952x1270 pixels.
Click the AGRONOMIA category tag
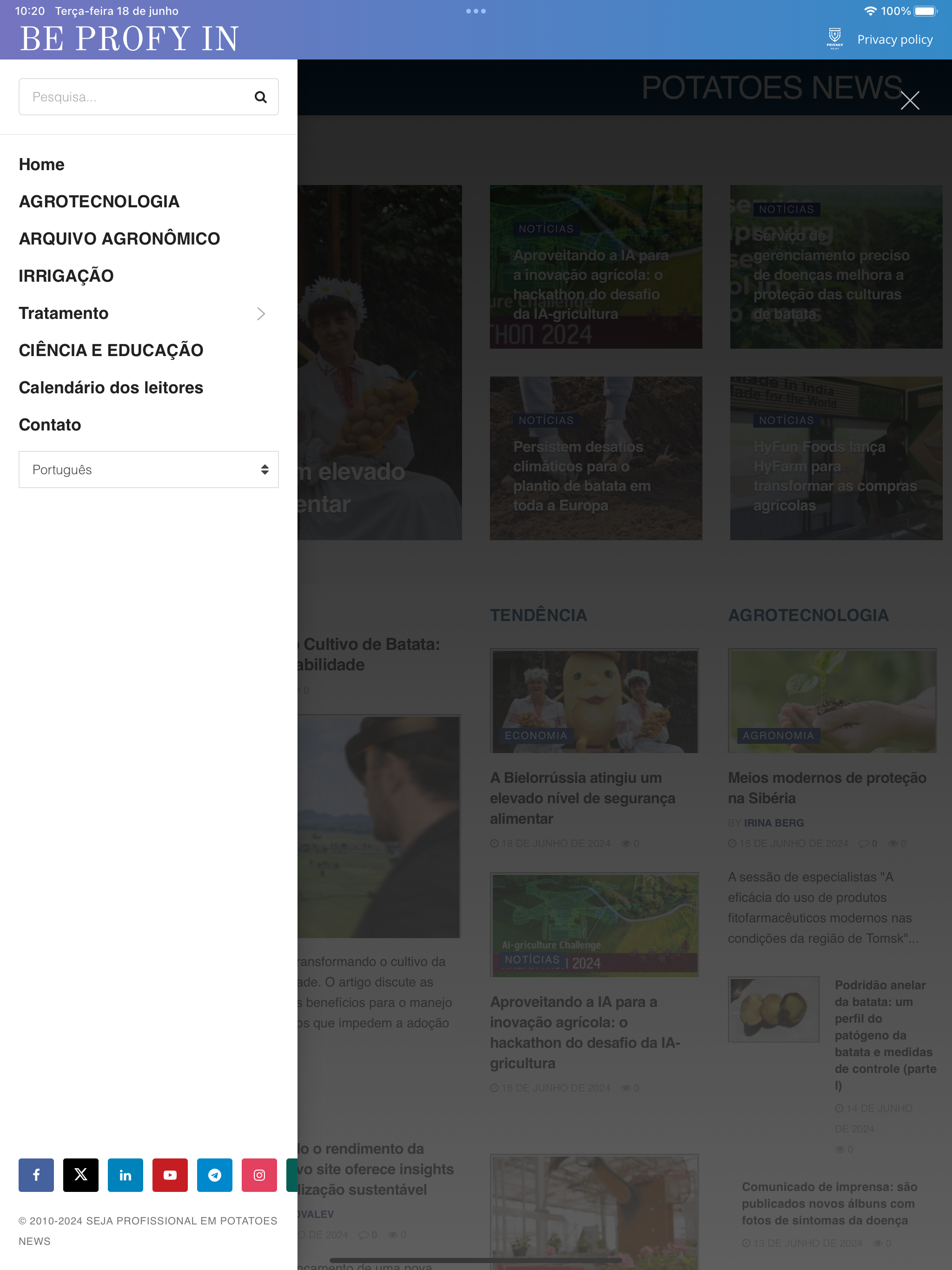pyautogui.click(x=778, y=735)
